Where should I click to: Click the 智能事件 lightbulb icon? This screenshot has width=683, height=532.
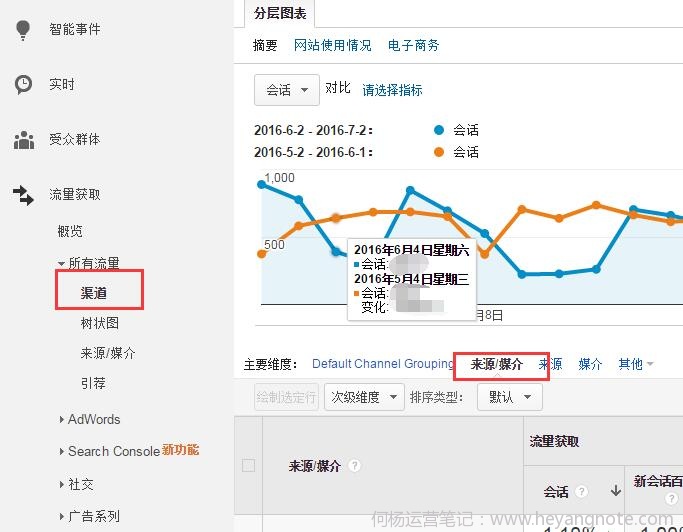point(23,30)
